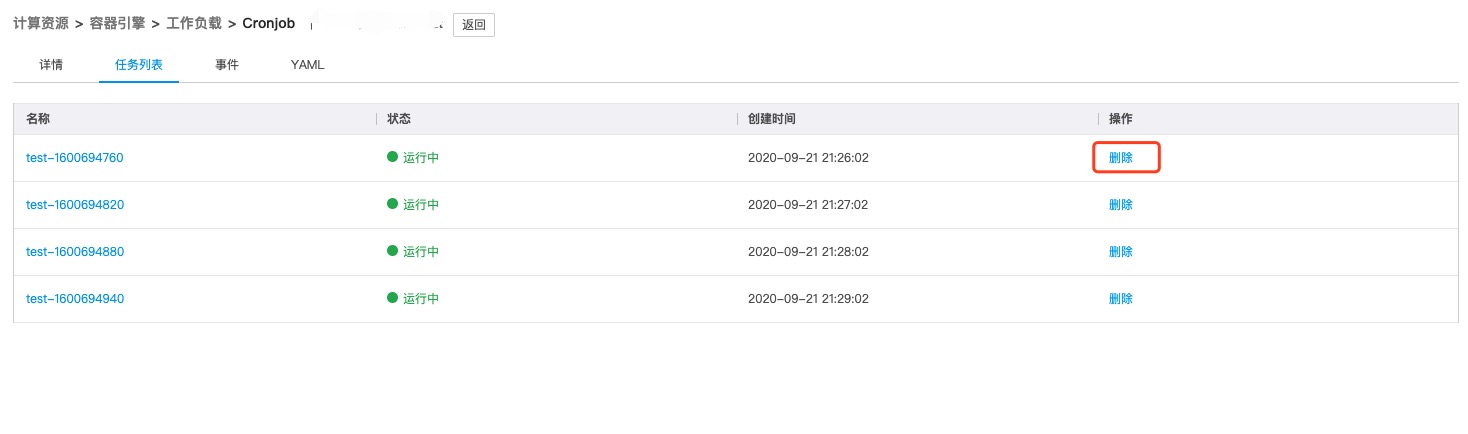This screenshot has width=1468, height=434.
Task: Click the 创建时间 column header
Action: (x=772, y=119)
